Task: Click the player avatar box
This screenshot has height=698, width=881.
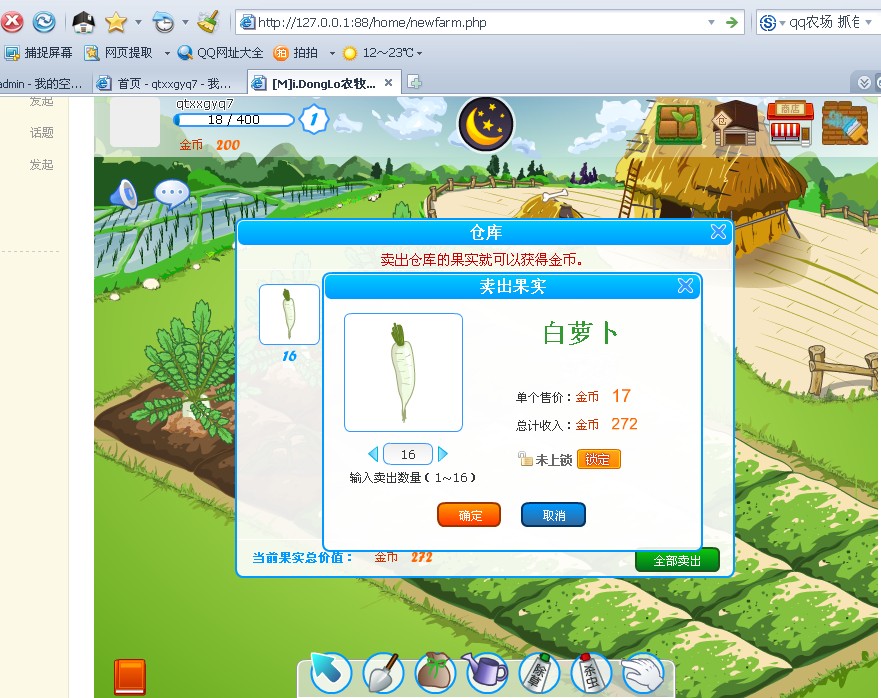Action: pyautogui.click(x=135, y=121)
